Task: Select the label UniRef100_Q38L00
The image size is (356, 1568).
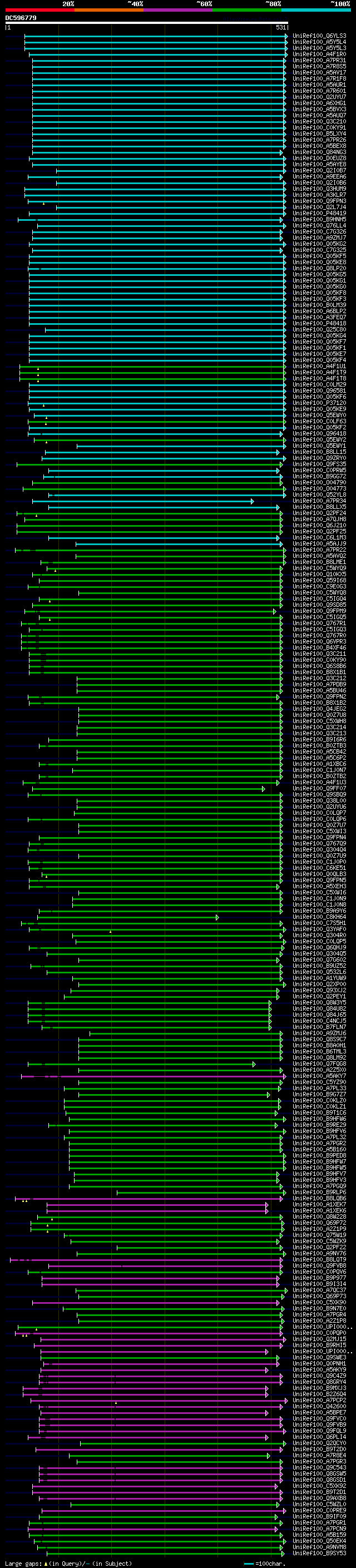Action: [x=319, y=801]
